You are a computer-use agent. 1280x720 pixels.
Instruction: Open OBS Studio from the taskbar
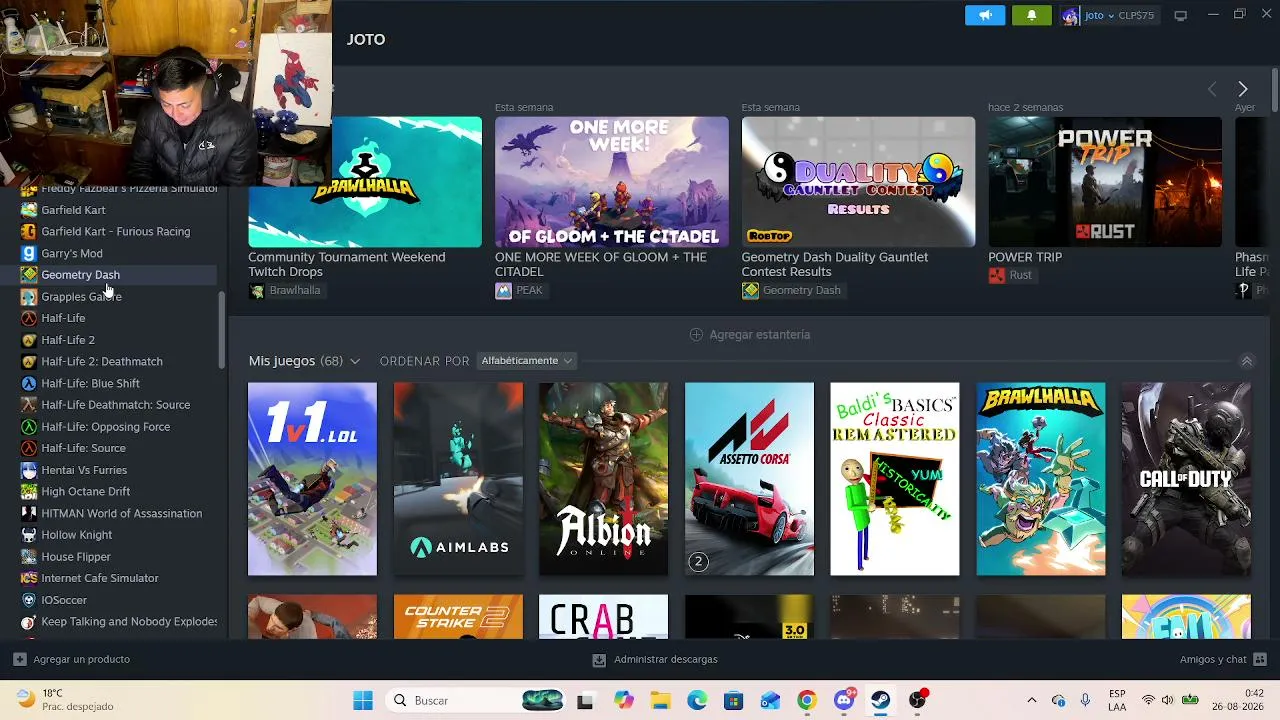tap(917, 700)
